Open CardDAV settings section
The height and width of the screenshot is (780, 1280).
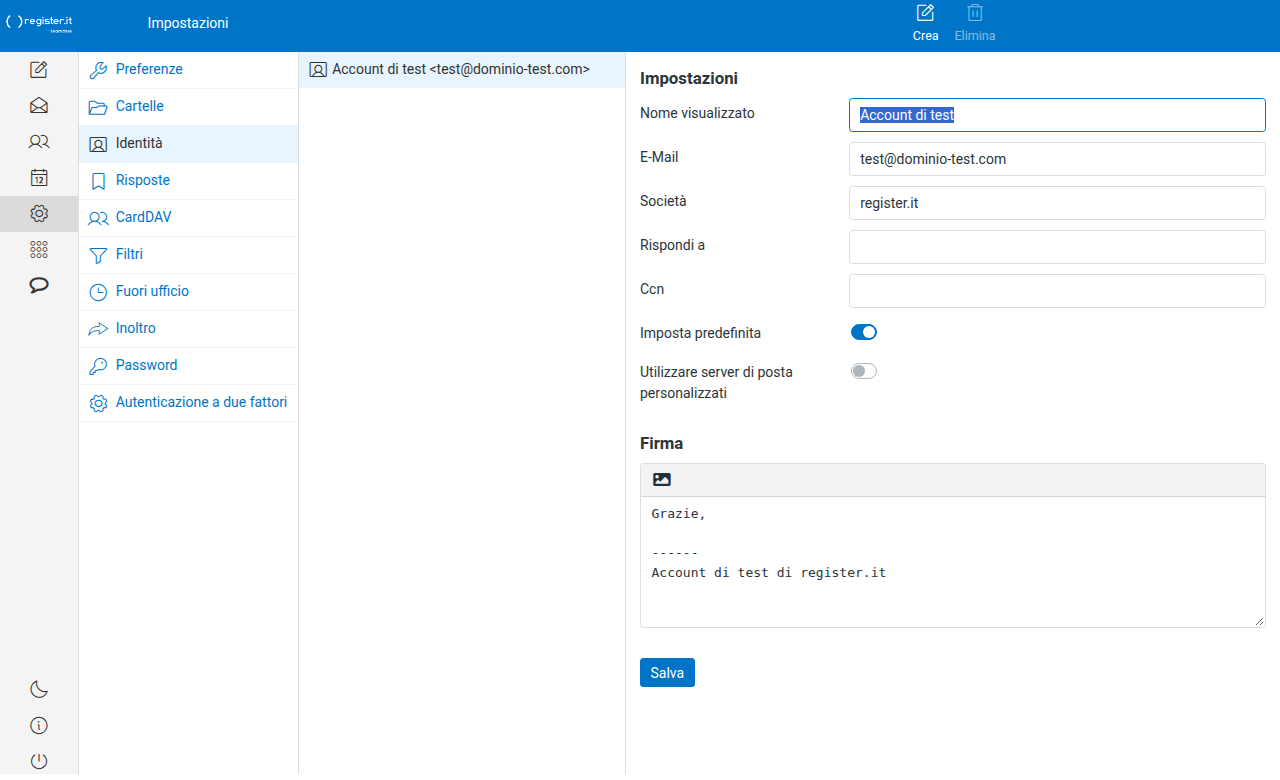189,218
